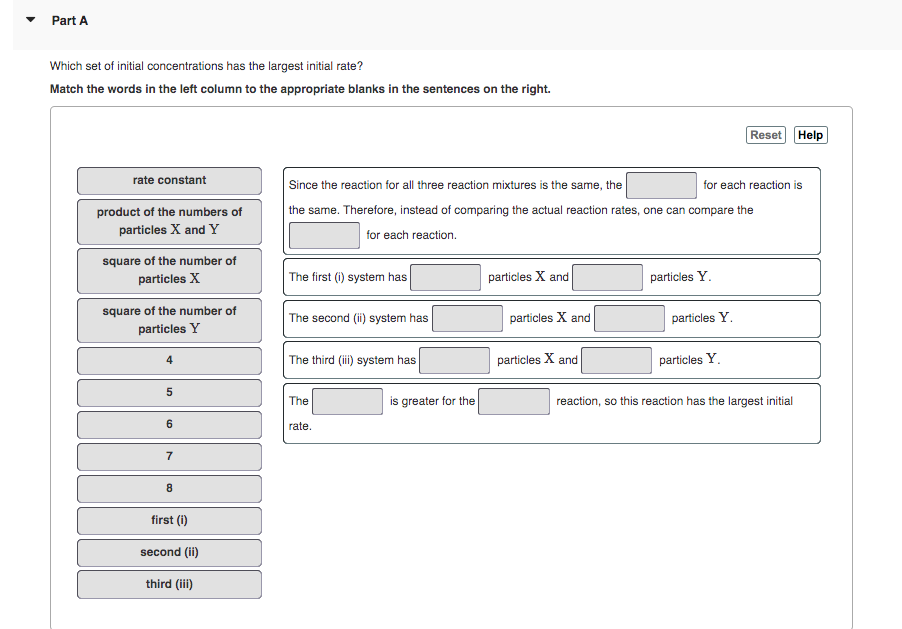This screenshot has width=902, height=629.
Task: Pick the answer tile labeled "4"
Action: click(168, 360)
